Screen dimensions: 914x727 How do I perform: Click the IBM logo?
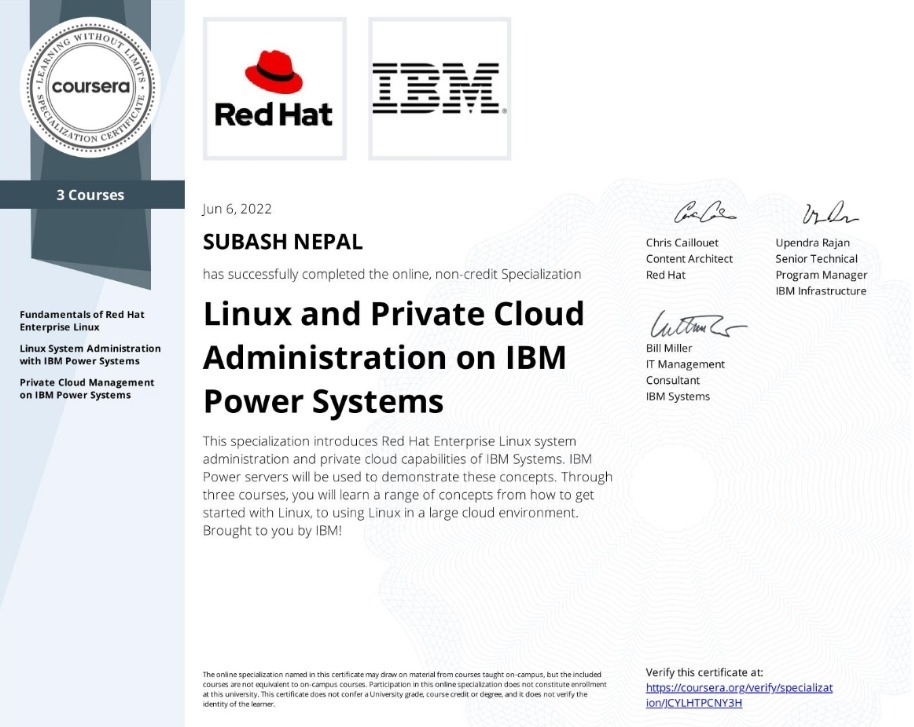click(440, 89)
